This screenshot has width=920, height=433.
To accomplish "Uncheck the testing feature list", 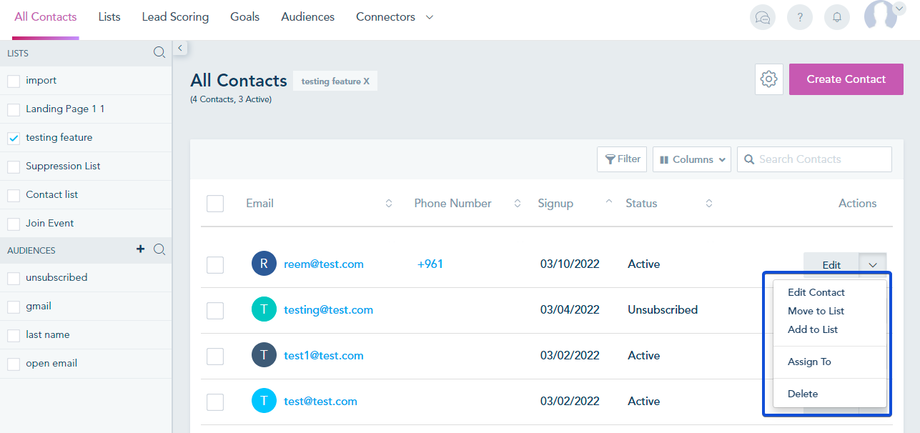I will (14, 138).
